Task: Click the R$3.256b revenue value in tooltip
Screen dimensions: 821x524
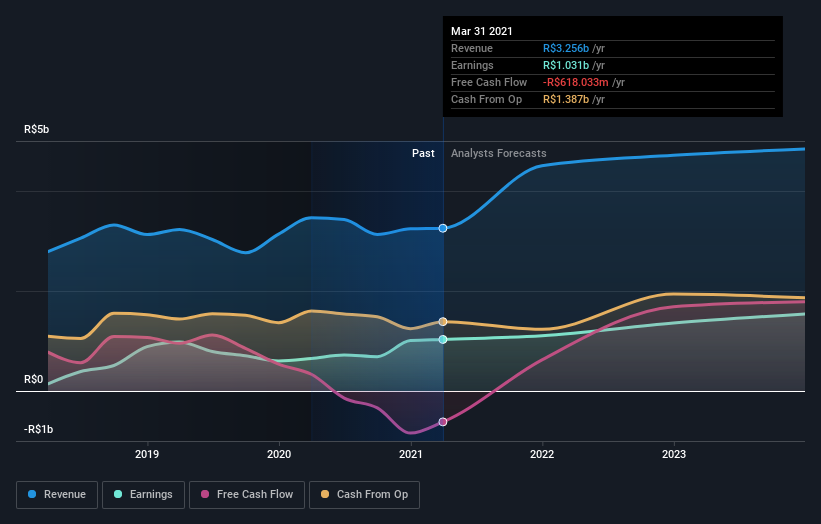Action: 566,49
